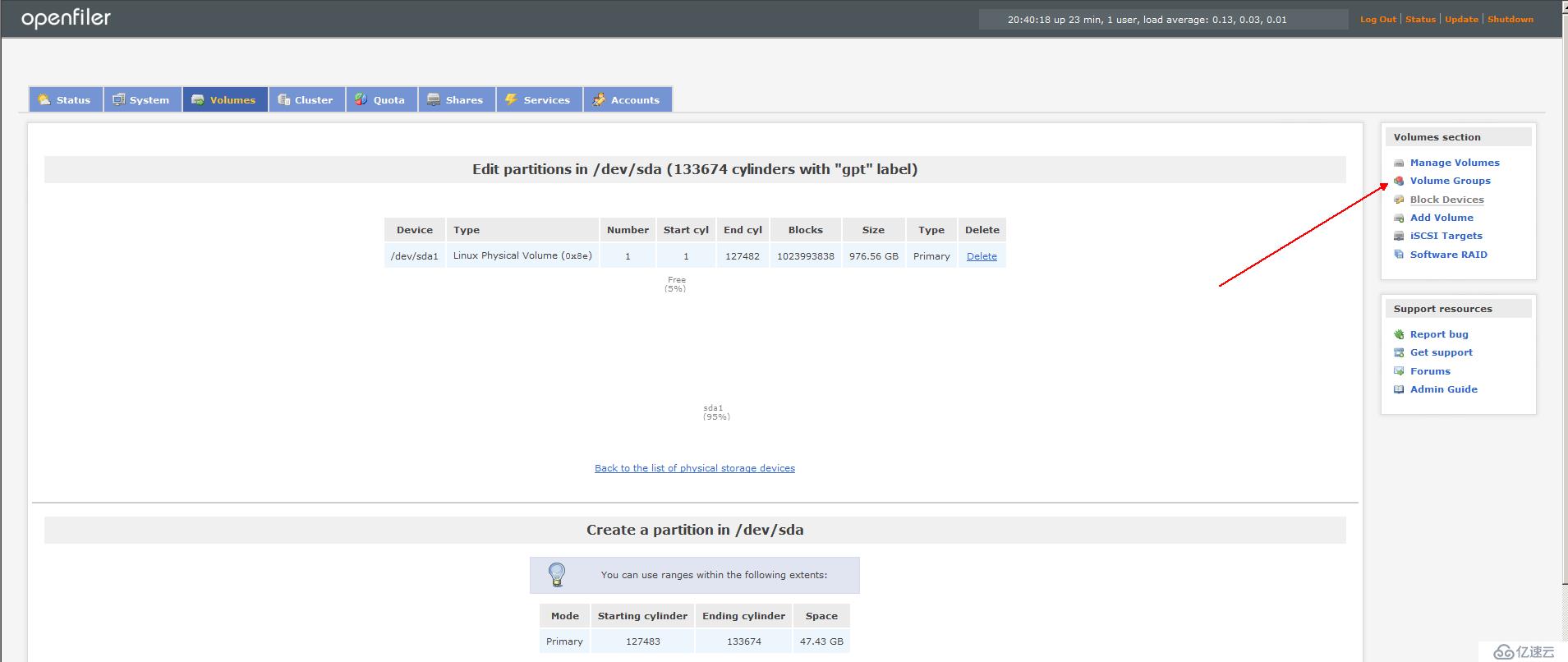Open Manage Volumes link
The image size is (1568, 662).
[x=1455, y=163]
